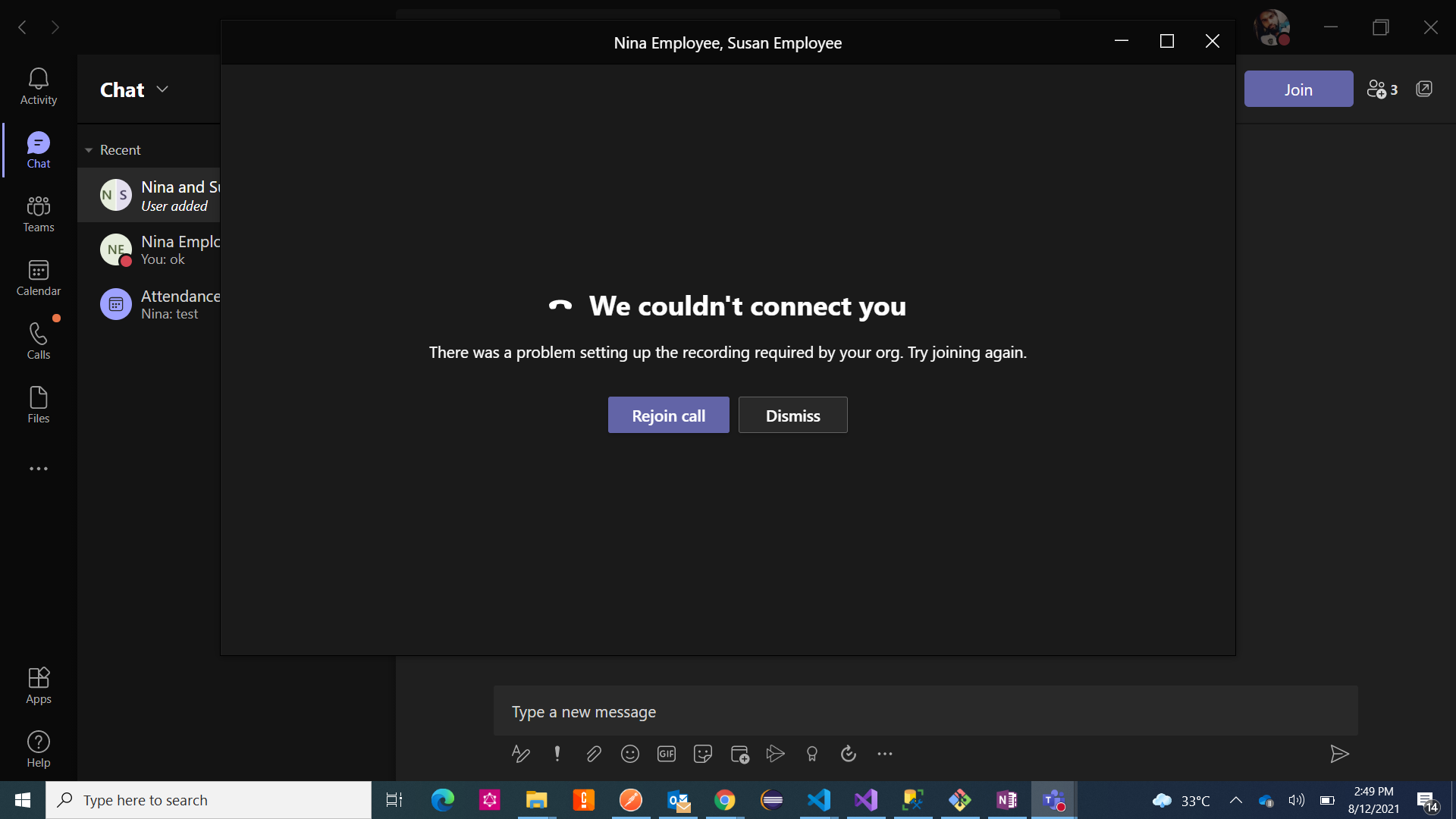Open the Calls section

38,340
